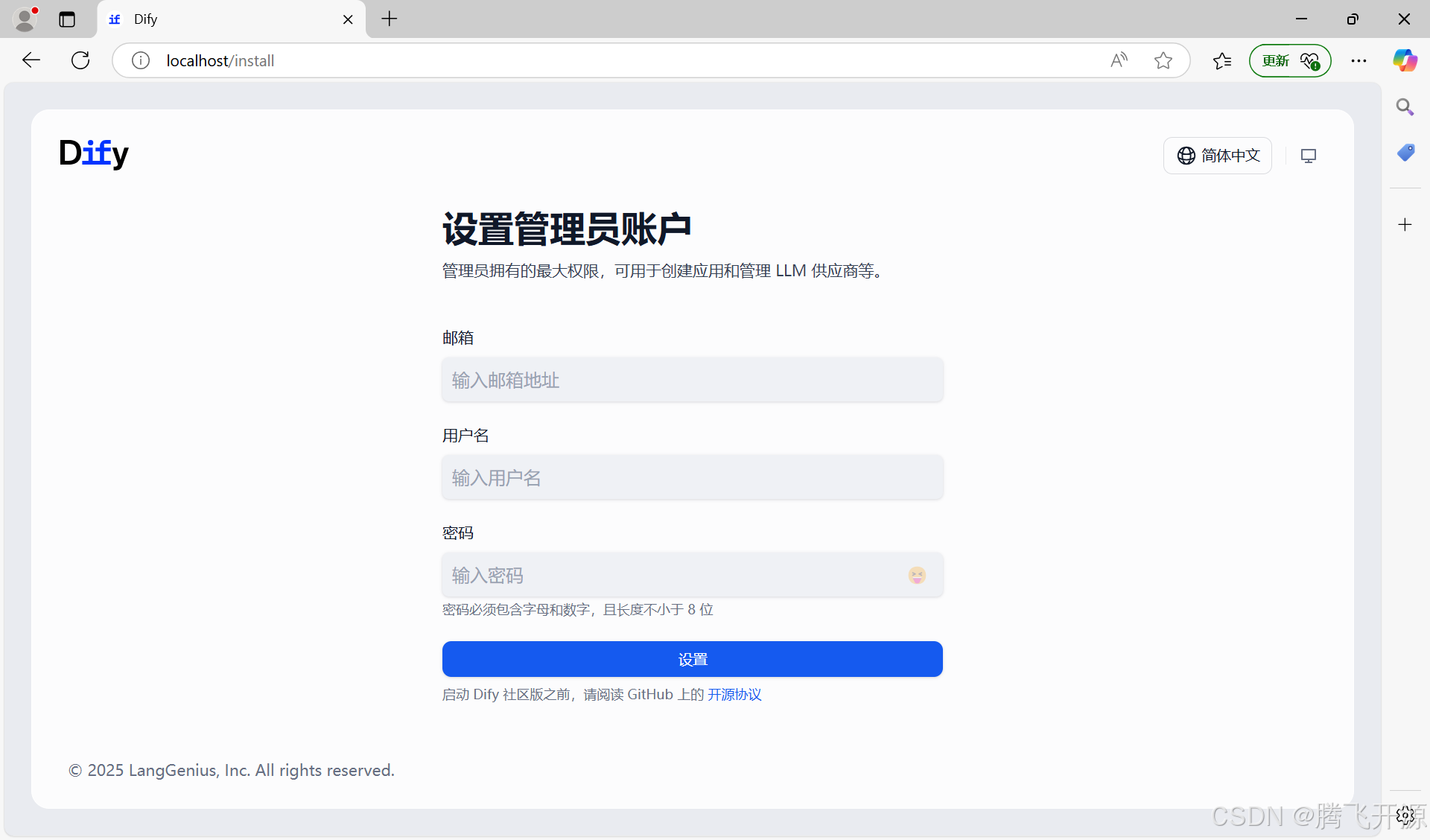Open browser Settings and more menu
Viewport: 1430px width, 840px height.
[1359, 60]
